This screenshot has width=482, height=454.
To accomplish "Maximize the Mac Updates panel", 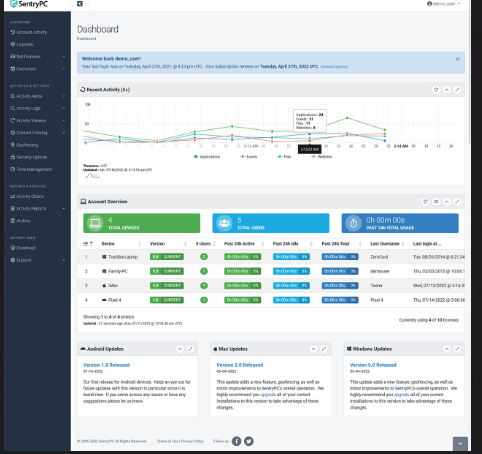I will (x=324, y=349).
